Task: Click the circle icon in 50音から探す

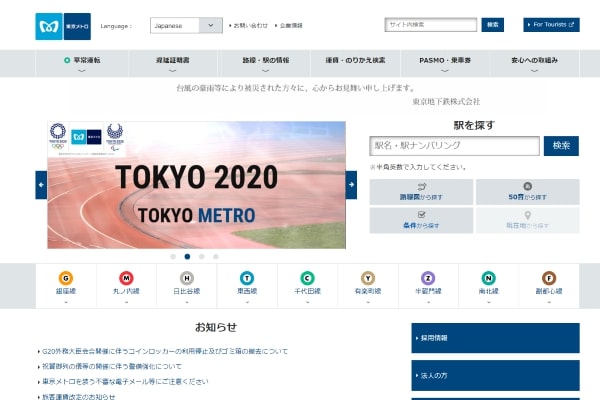Action: [528, 186]
